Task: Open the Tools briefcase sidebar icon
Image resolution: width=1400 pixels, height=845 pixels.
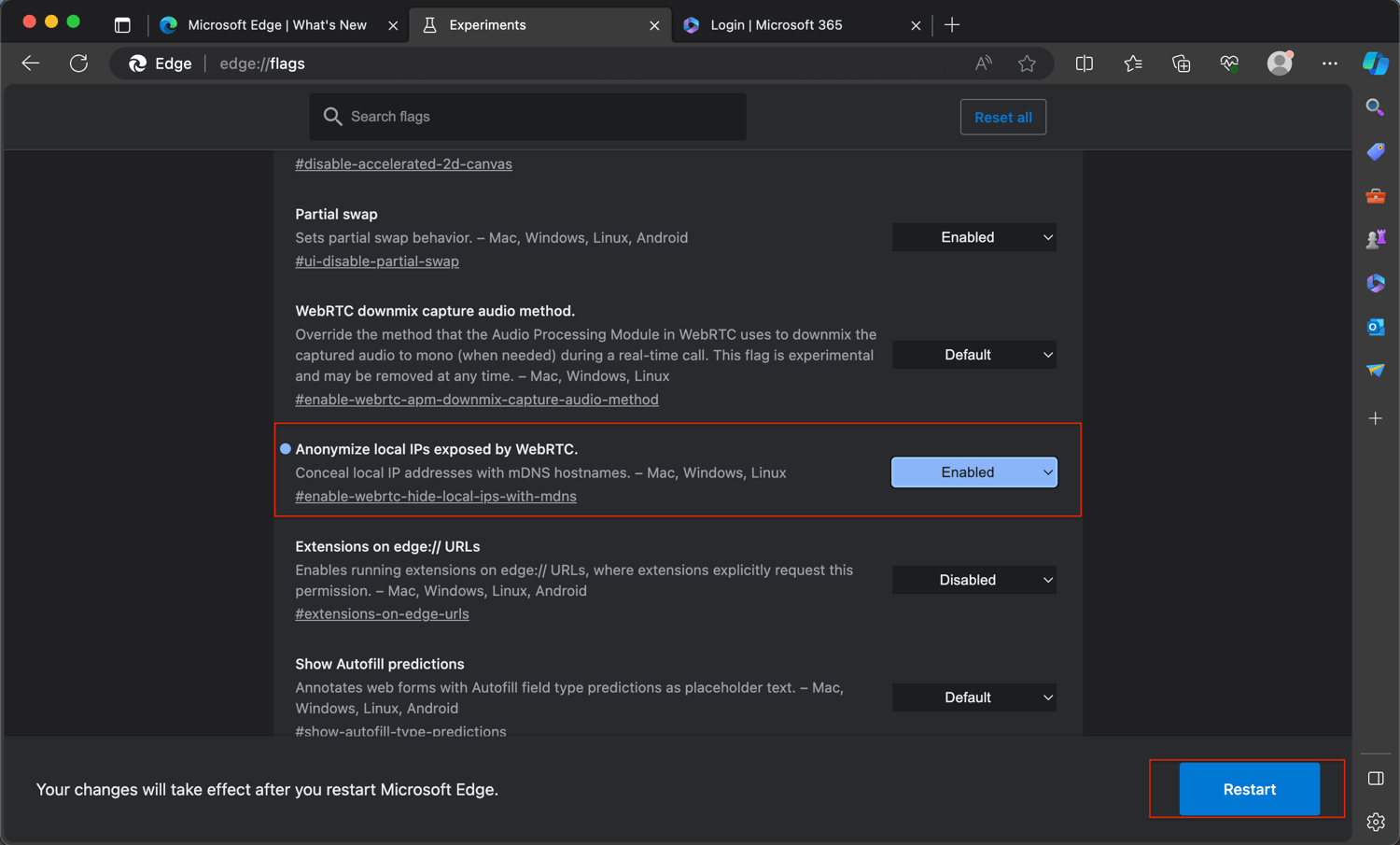Action: point(1375,195)
